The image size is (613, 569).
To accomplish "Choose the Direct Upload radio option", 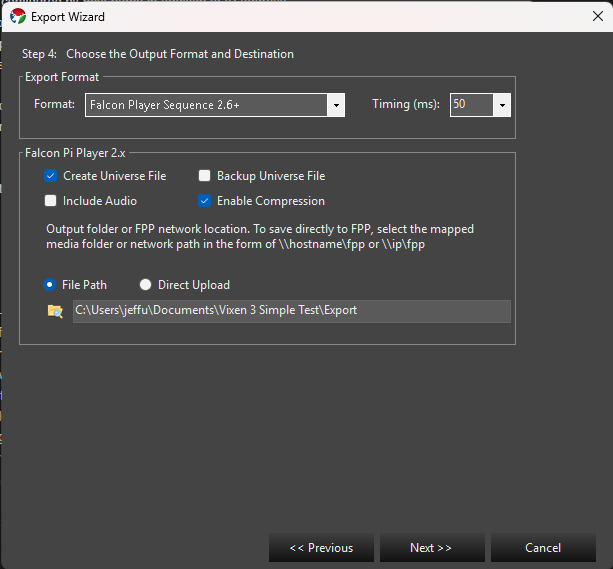I will (x=145, y=285).
